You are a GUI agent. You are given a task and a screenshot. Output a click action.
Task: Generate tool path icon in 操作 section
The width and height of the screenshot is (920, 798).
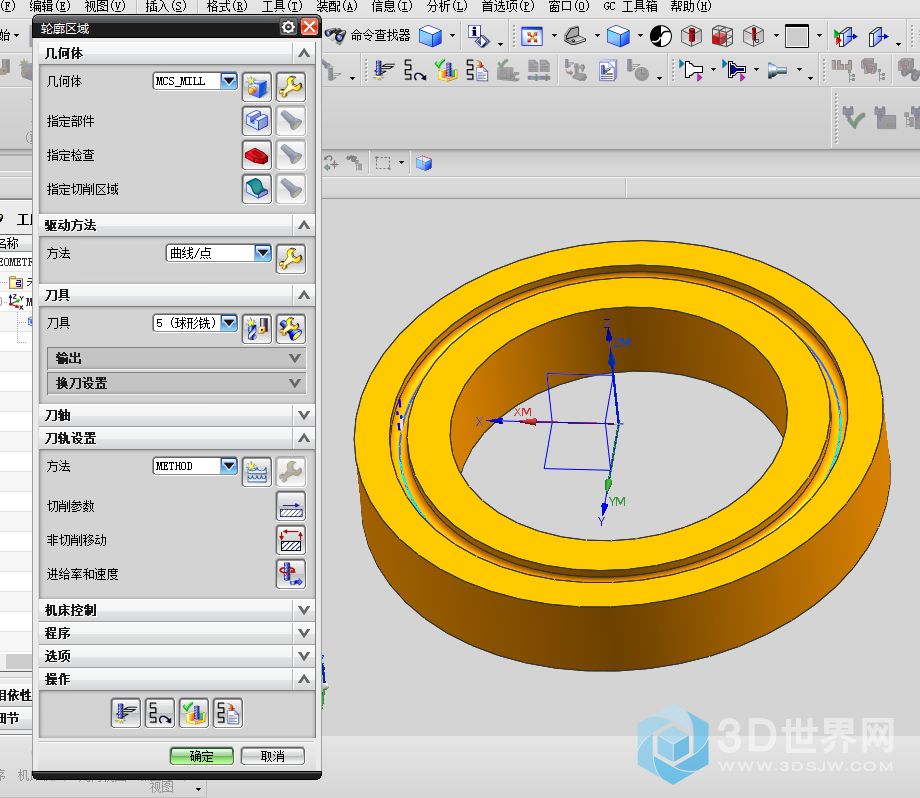(126, 713)
